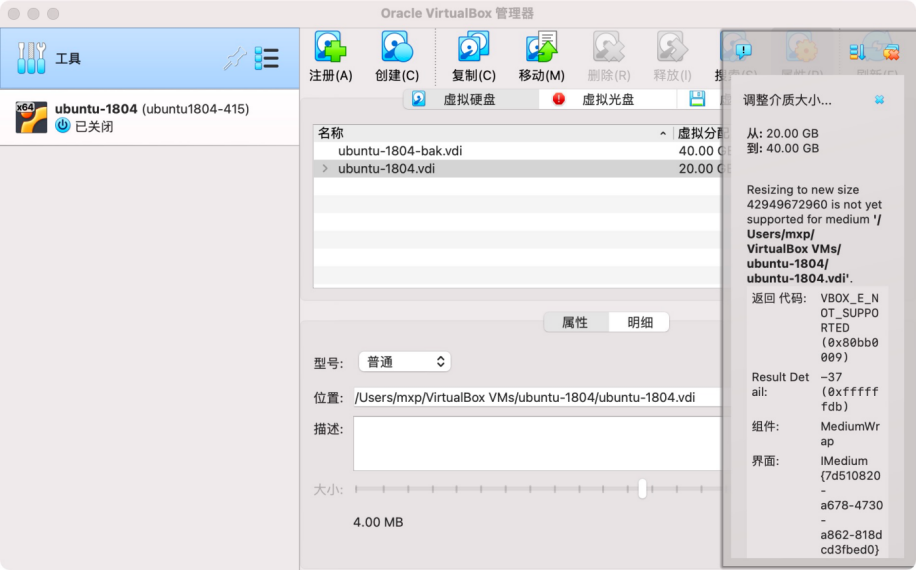Viewport: 916px width, 570px height.
Task: Click the Register (注册) disk toolbar icon
Action: (330, 47)
